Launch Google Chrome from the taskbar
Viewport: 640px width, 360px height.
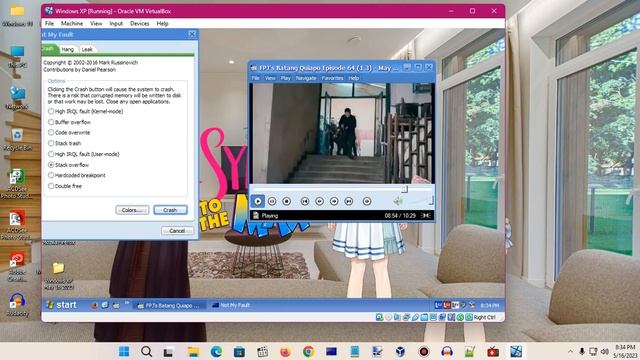coord(309,351)
